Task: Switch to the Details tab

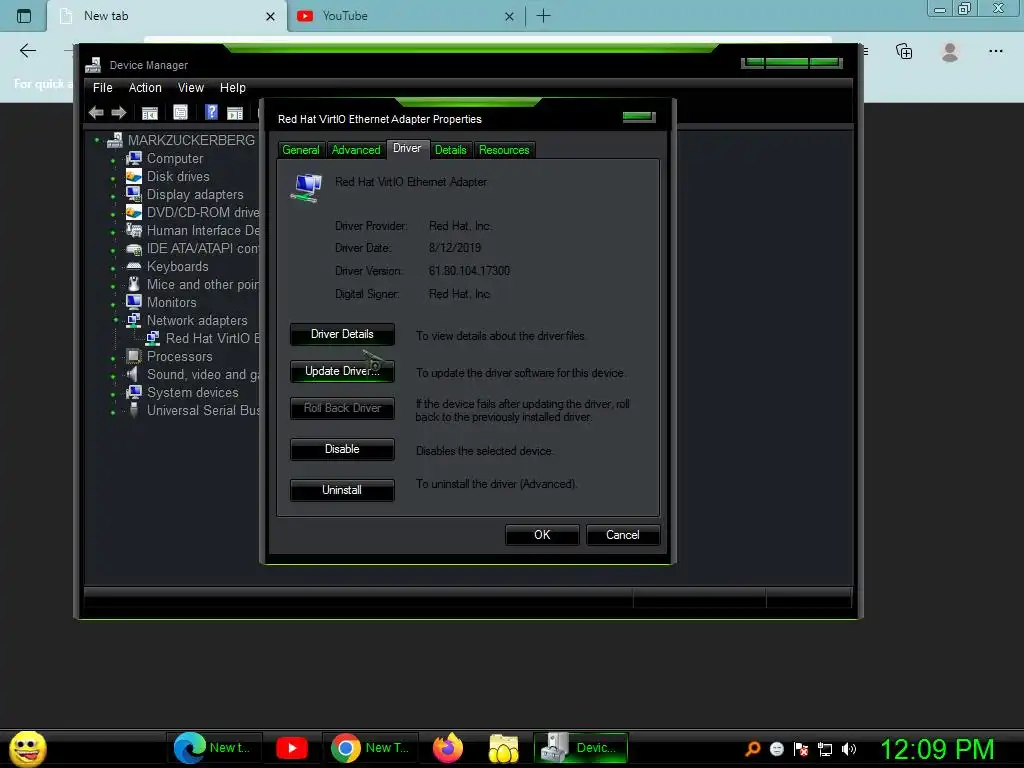Action: [451, 150]
